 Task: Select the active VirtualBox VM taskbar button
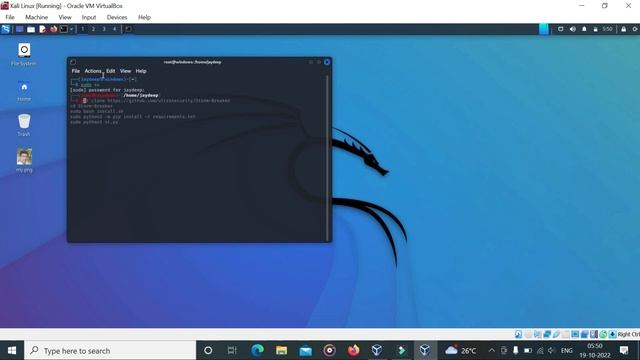tap(425, 350)
